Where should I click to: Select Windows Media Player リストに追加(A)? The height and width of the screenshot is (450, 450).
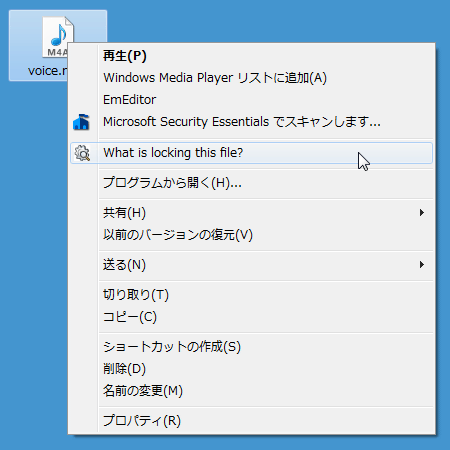[251, 78]
